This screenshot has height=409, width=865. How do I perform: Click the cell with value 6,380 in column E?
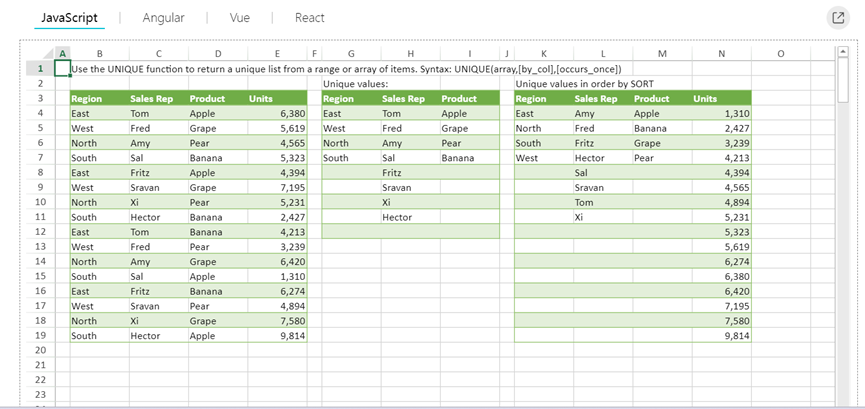click(277, 114)
